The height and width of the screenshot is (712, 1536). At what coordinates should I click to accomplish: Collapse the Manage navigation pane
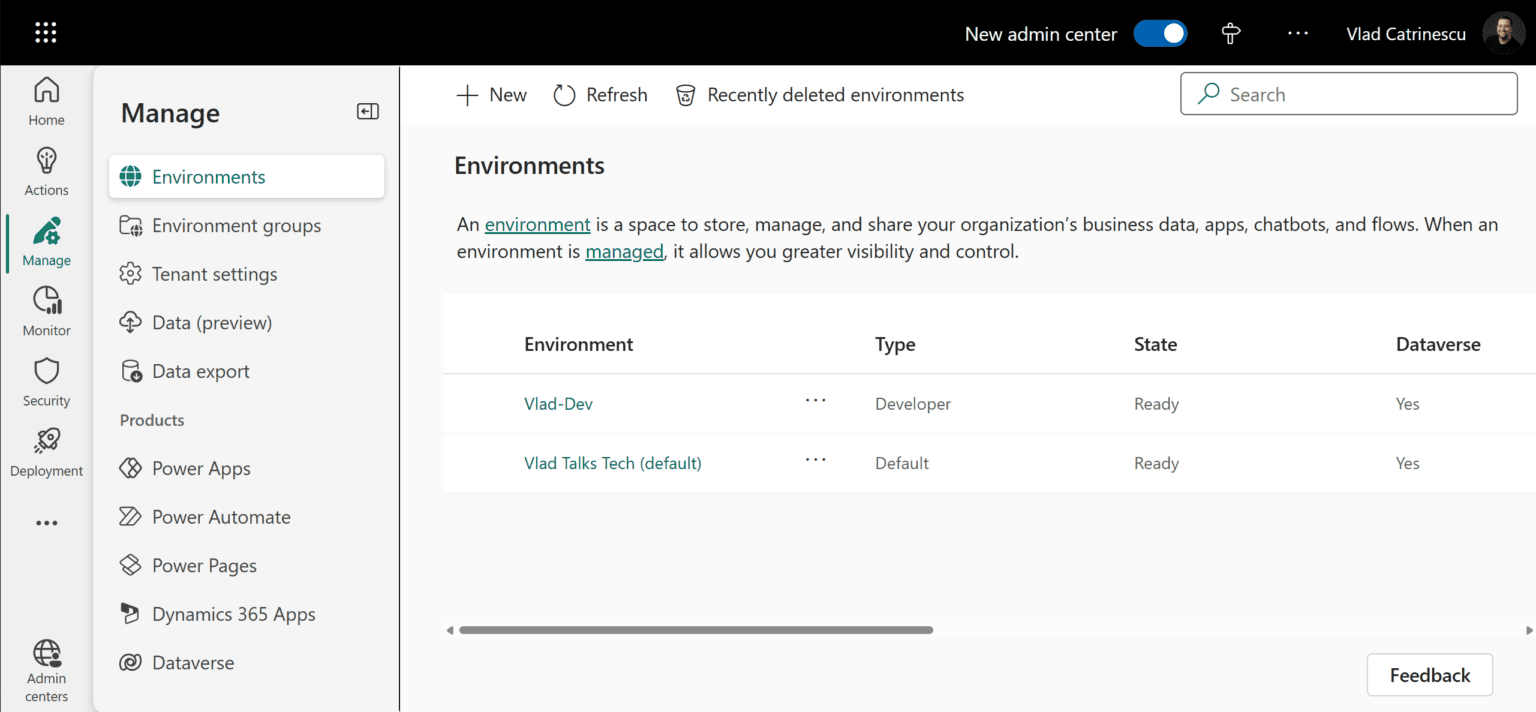click(x=367, y=111)
